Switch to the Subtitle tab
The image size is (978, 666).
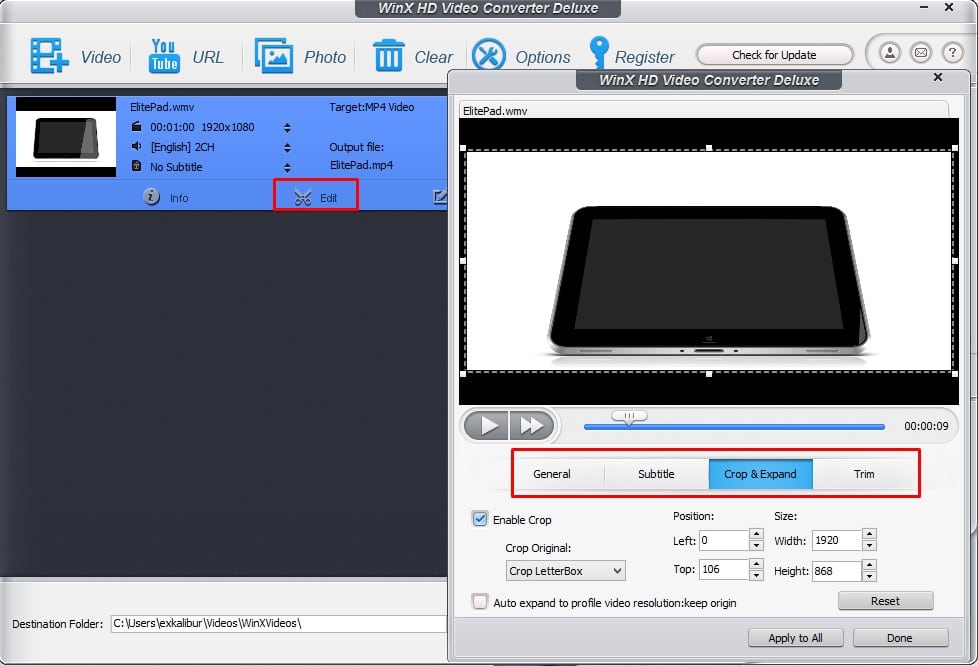pyautogui.click(x=656, y=474)
